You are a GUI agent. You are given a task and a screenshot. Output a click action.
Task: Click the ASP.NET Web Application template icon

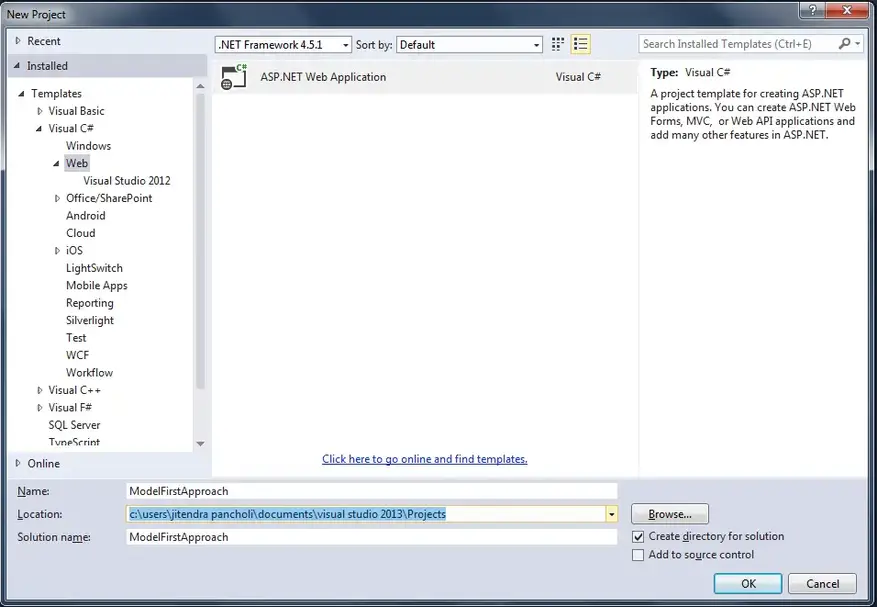click(x=234, y=77)
